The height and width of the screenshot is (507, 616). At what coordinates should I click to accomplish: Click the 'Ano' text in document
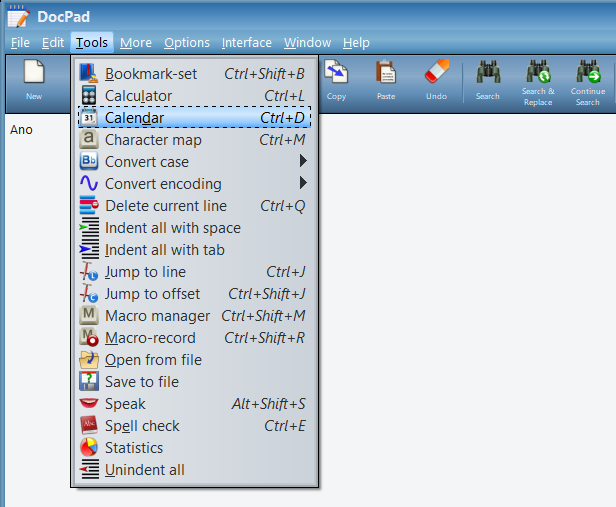tap(21, 130)
